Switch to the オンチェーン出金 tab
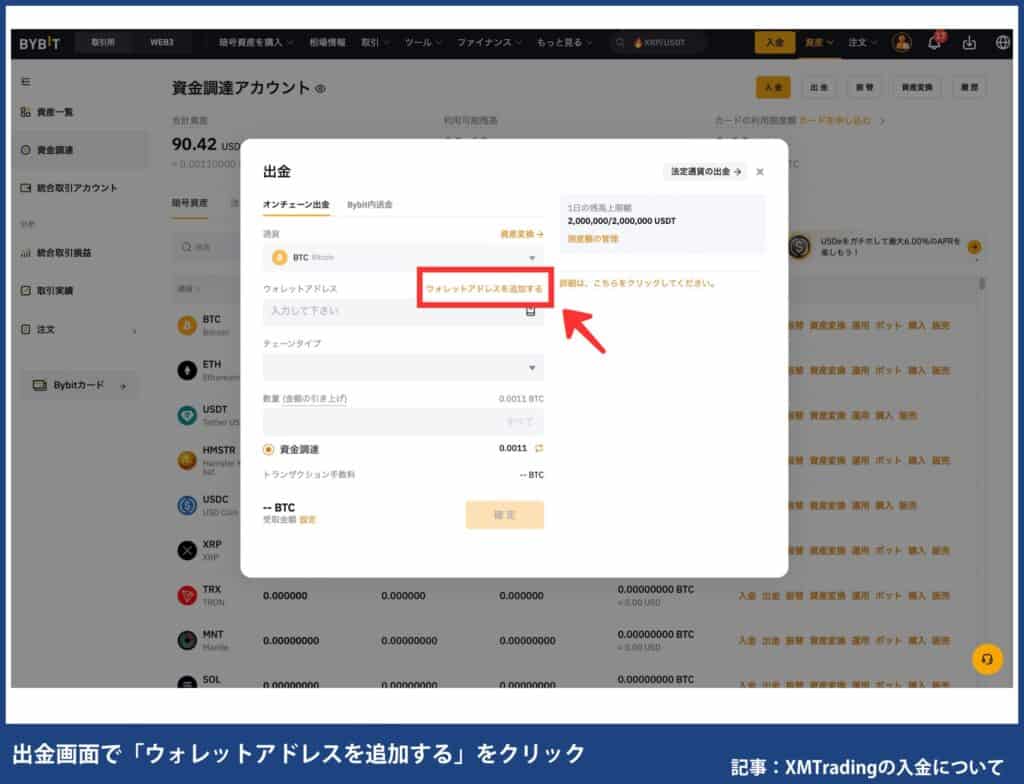 [296, 204]
